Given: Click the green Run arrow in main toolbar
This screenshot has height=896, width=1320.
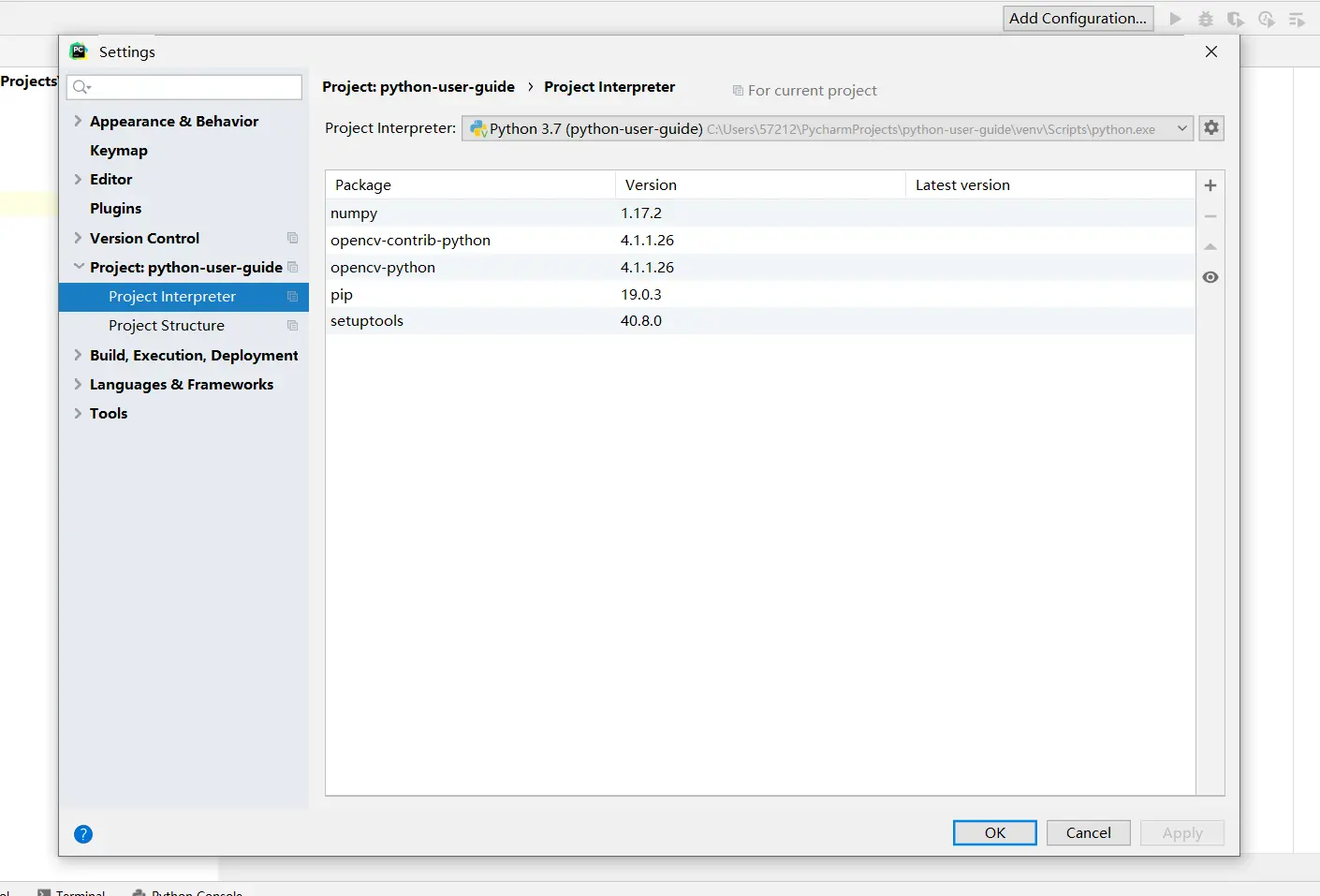Looking at the screenshot, I should click(1176, 19).
